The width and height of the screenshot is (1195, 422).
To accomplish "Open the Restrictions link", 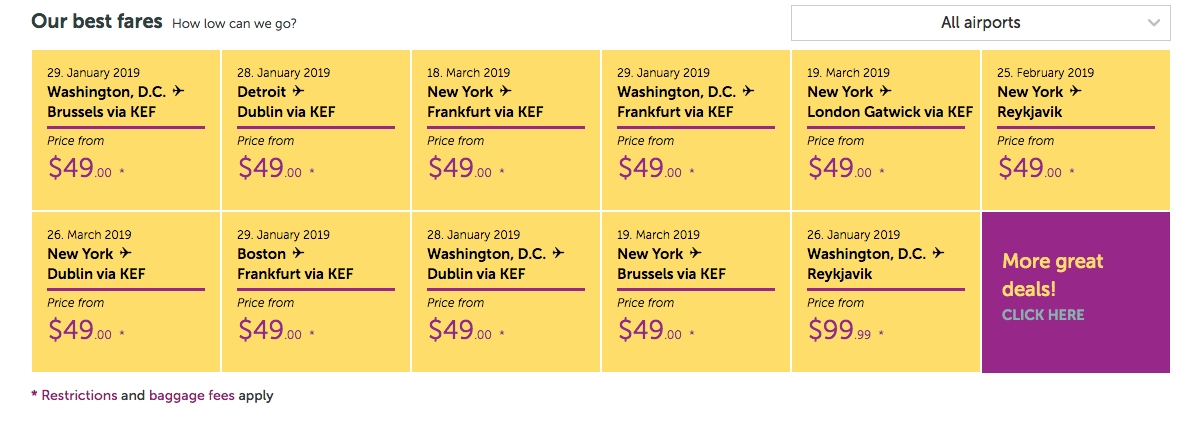I will 79,396.
